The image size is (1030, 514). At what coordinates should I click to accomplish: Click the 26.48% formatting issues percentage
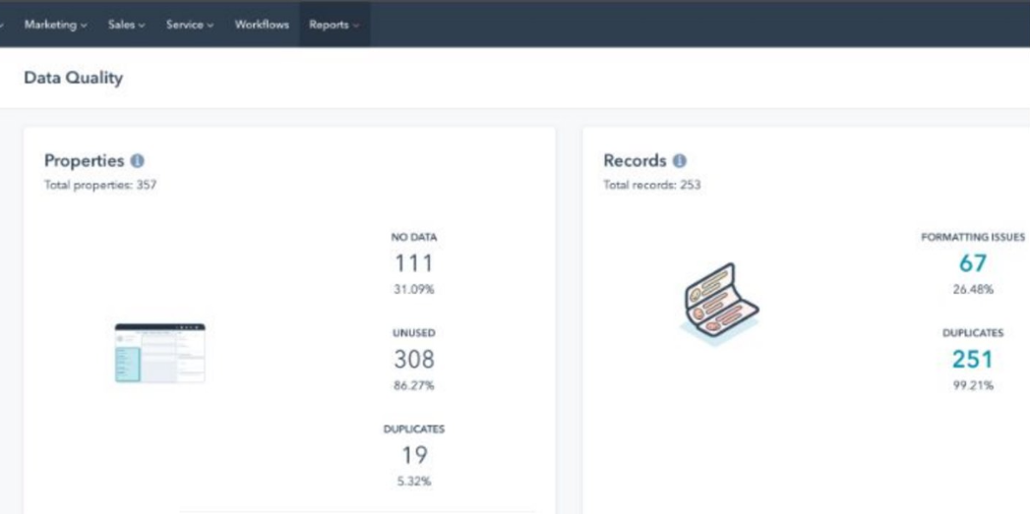[x=973, y=289]
